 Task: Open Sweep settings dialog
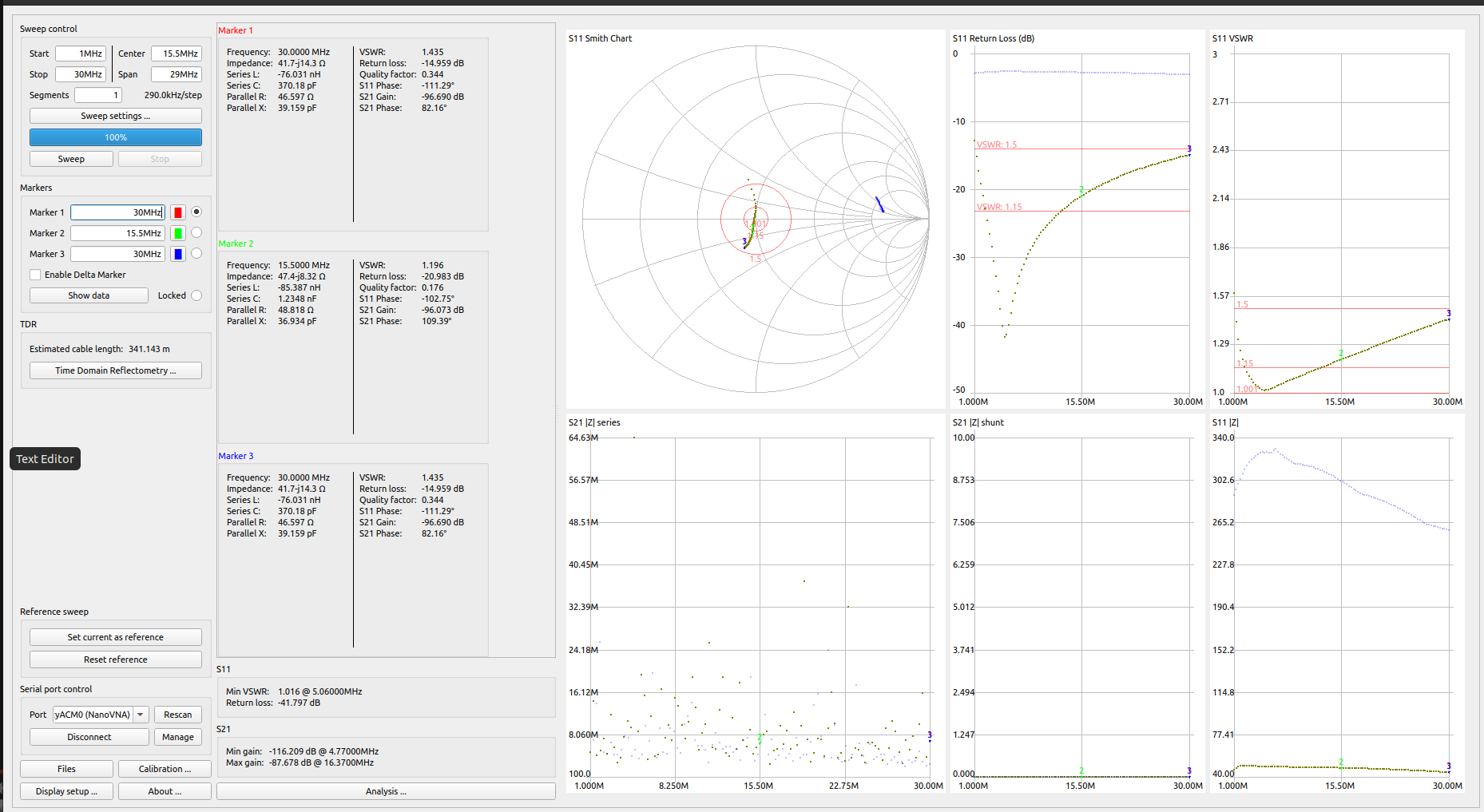(x=116, y=116)
